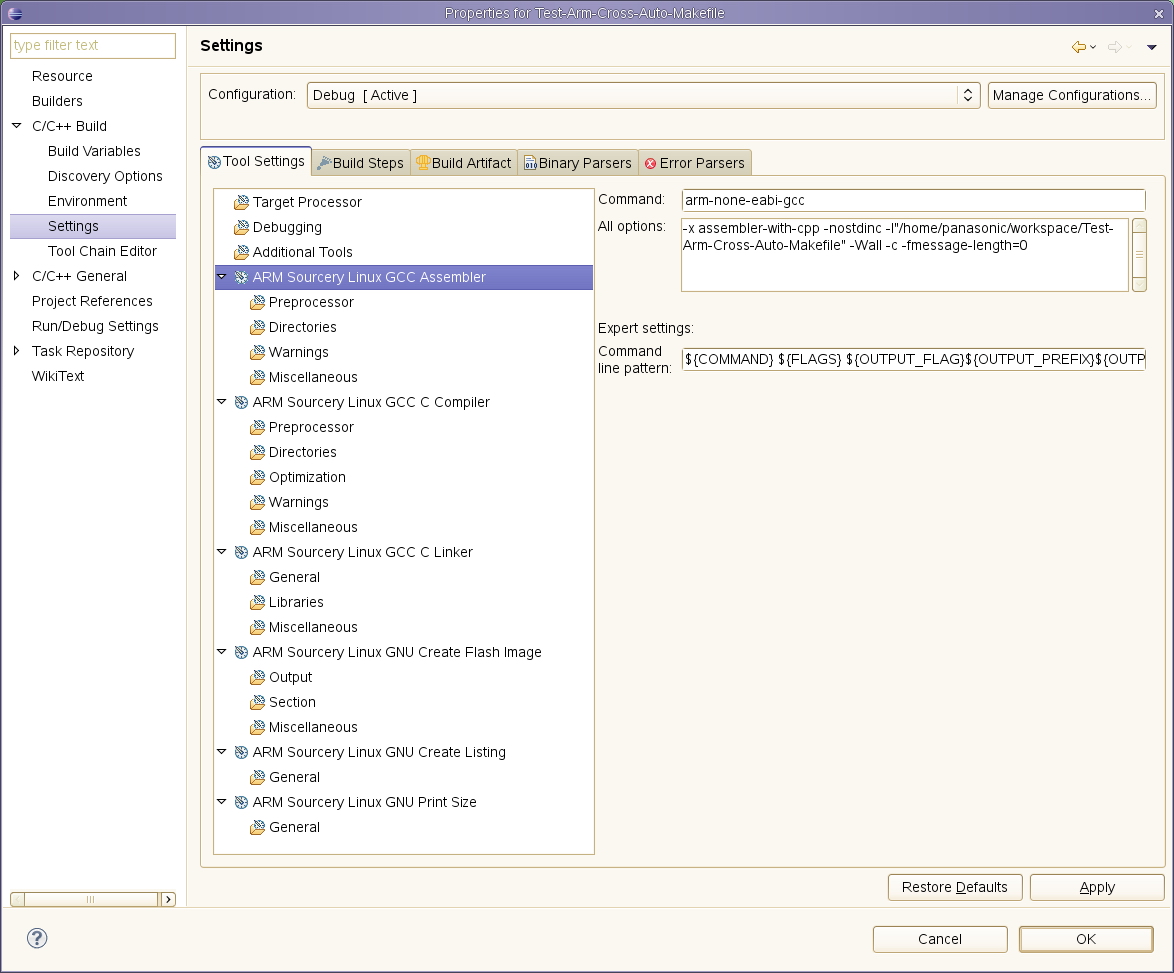Select the Tool Settings tab

coord(256,162)
